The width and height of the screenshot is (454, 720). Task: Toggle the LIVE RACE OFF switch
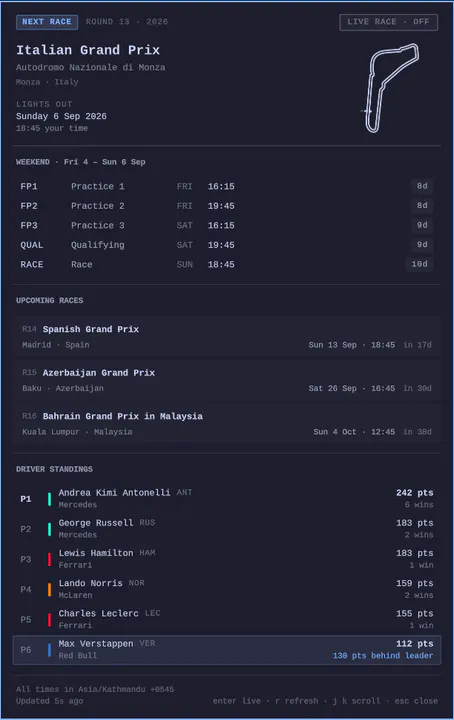coord(388,22)
